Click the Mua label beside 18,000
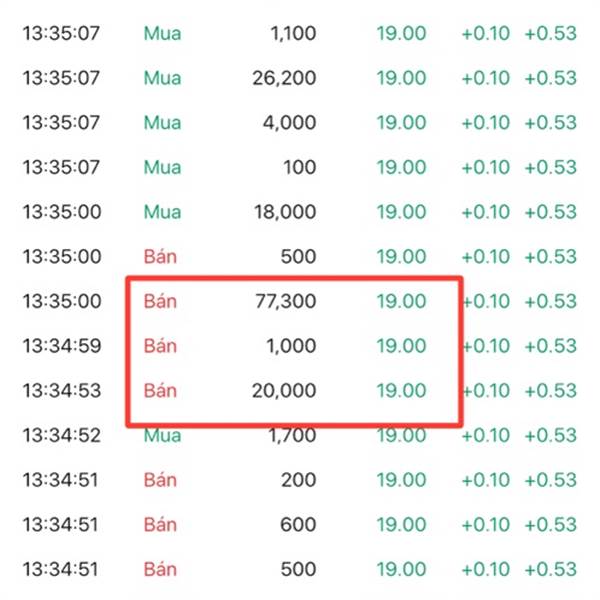The height and width of the screenshot is (600, 600). coord(162,212)
